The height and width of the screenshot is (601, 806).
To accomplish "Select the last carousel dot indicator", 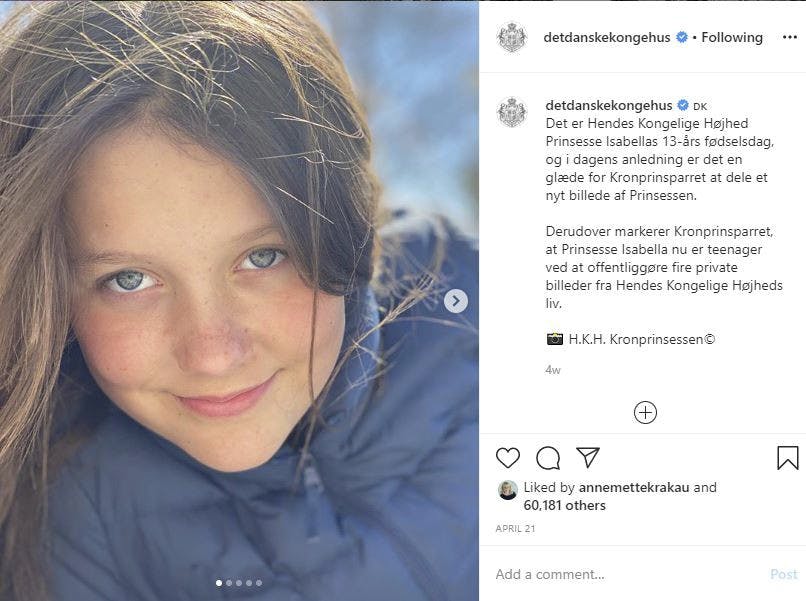I will click(259, 582).
